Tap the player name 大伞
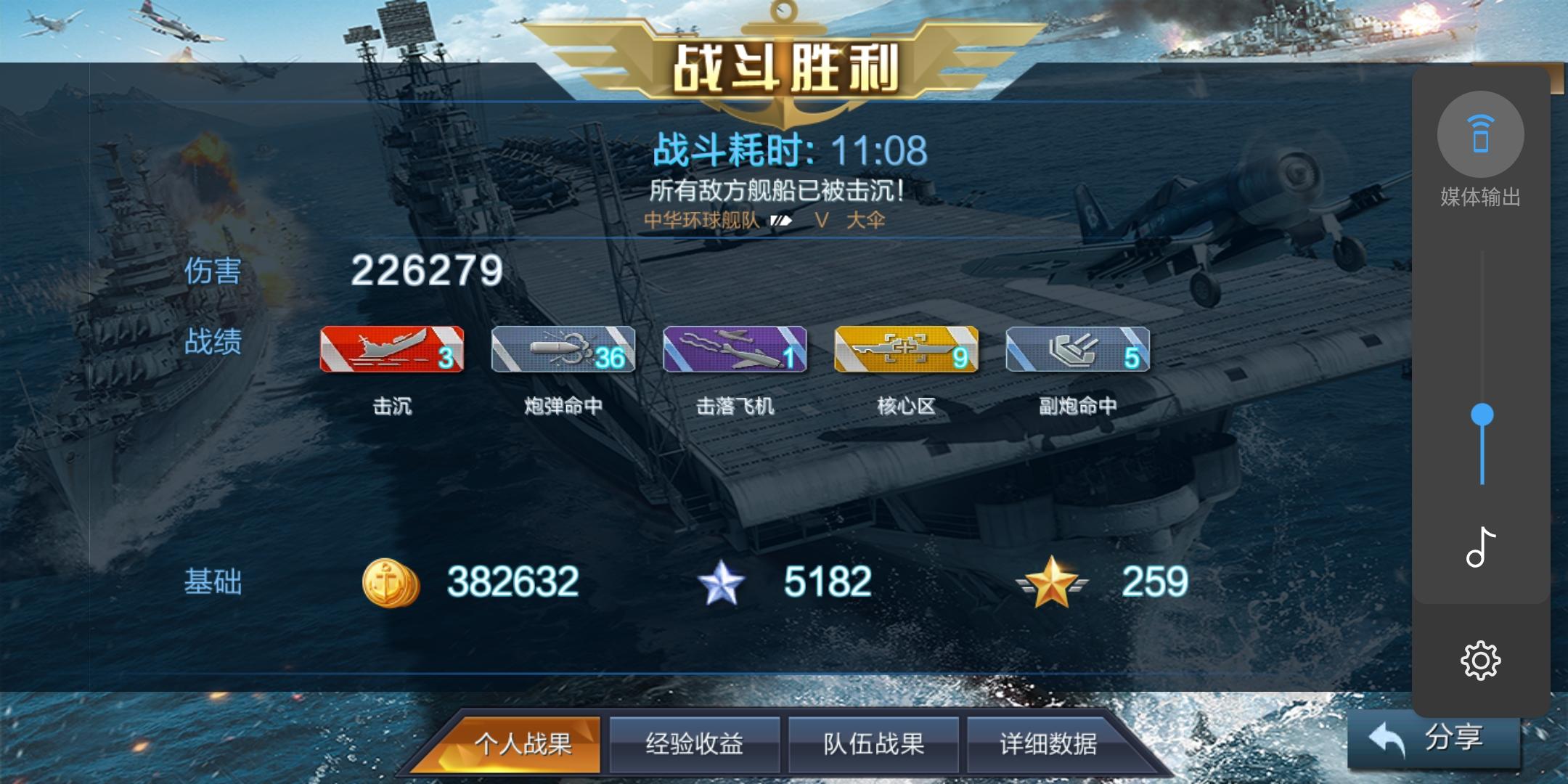The image size is (1568, 784). pos(865,221)
